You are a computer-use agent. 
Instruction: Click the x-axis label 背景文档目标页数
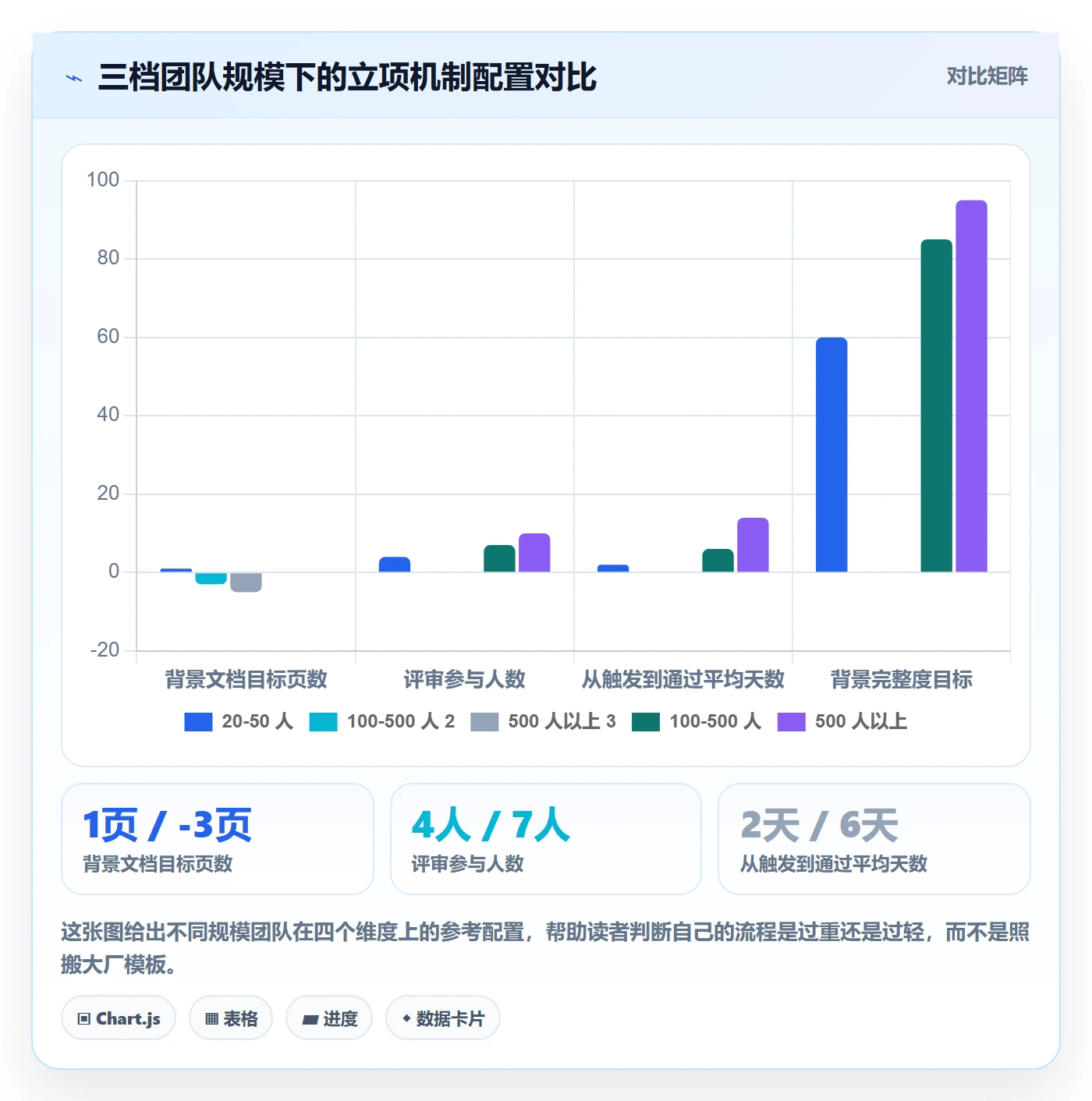pos(246,680)
